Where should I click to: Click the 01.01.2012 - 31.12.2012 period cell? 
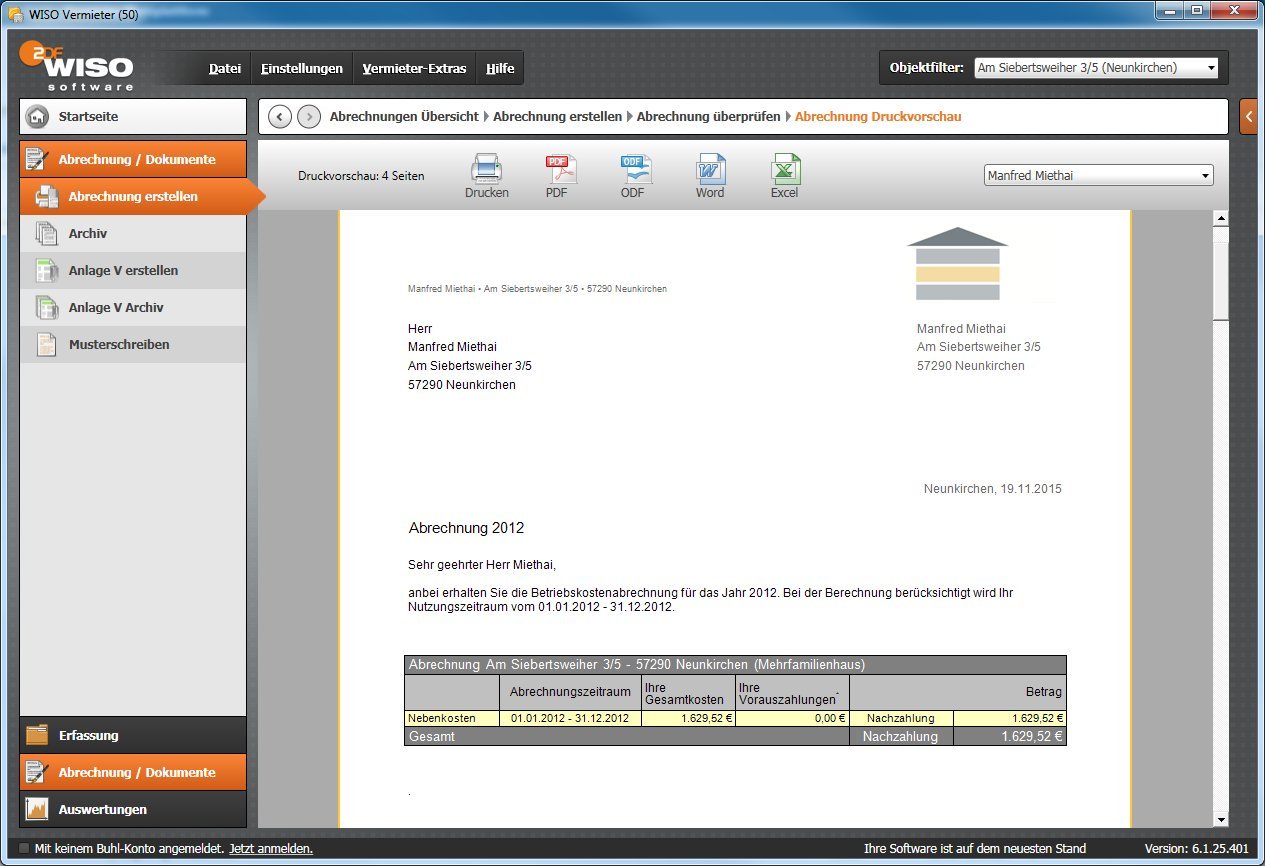coord(570,718)
